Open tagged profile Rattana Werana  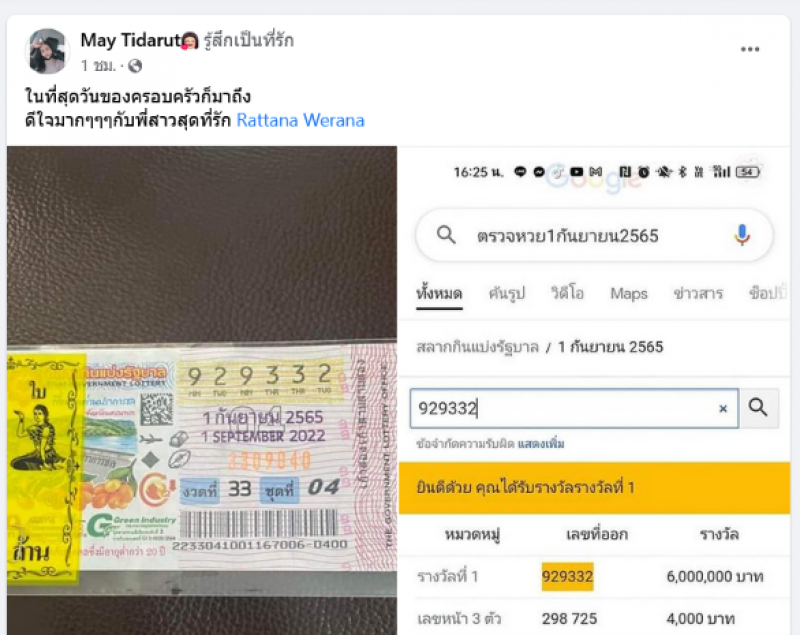tap(301, 120)
